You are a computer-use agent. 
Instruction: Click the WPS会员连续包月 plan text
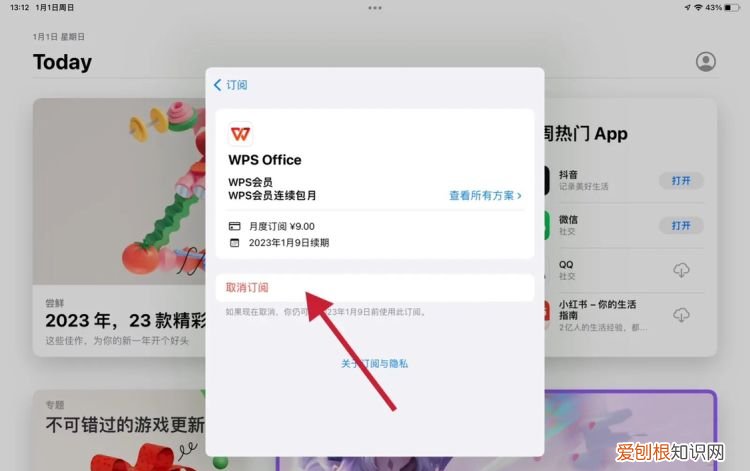click(272, 196)
